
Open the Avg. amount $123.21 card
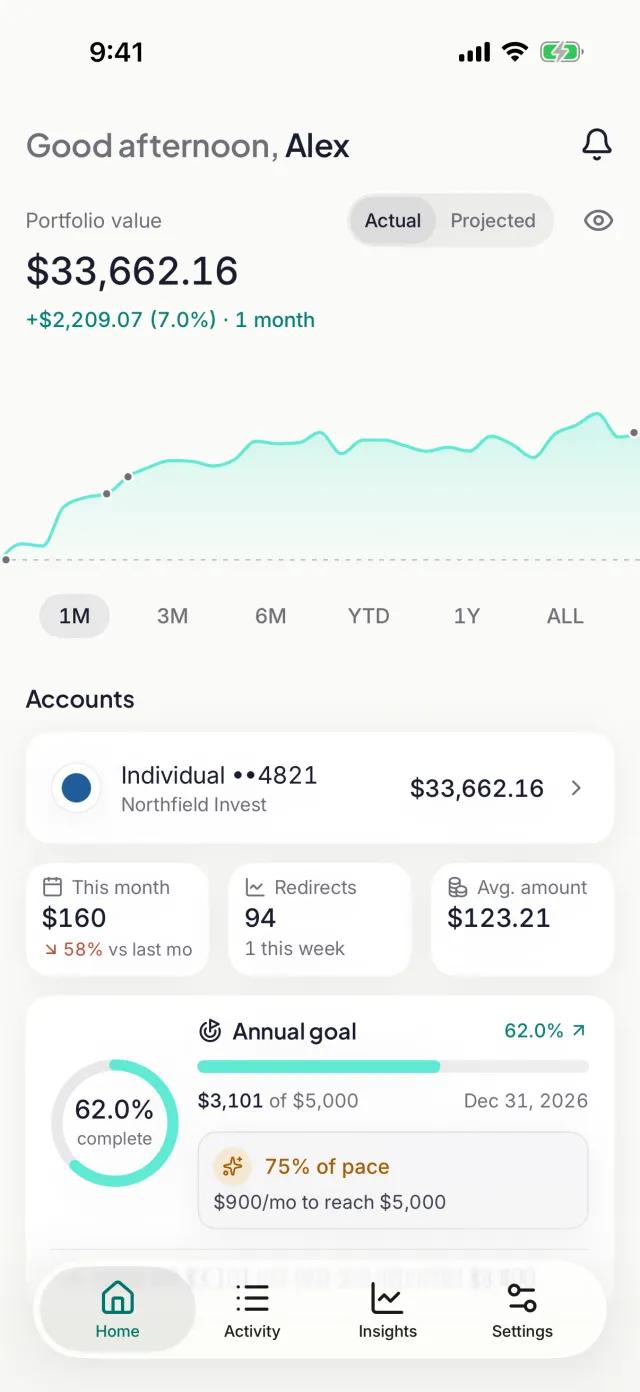click(x=522, y=919)
